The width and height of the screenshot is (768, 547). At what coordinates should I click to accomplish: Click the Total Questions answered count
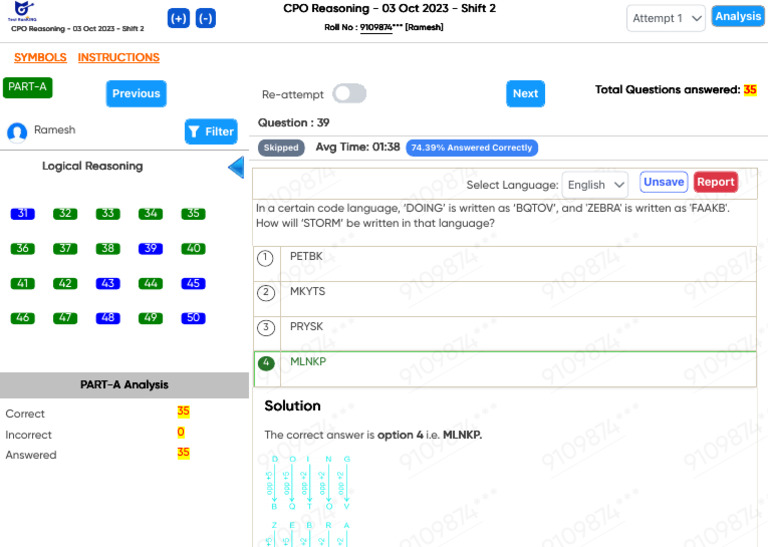(x=750, y=90)
